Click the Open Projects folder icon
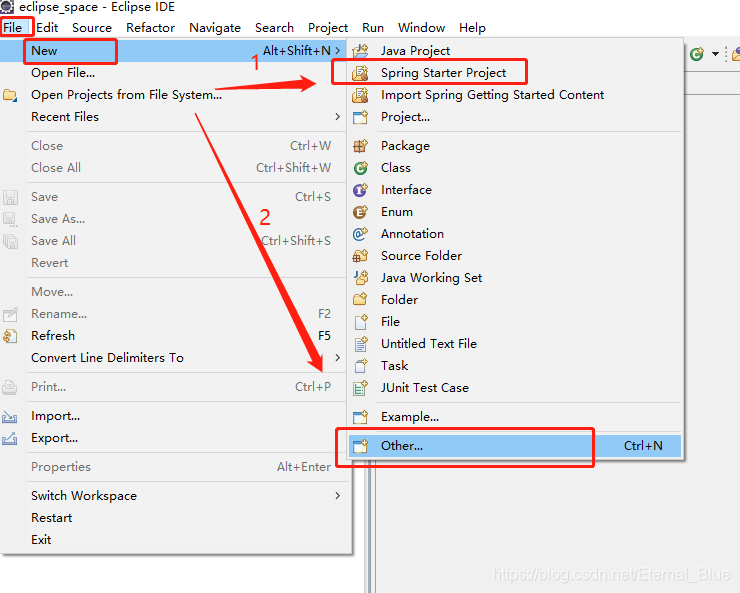This screenshot has height=593, width=740. 10,95
